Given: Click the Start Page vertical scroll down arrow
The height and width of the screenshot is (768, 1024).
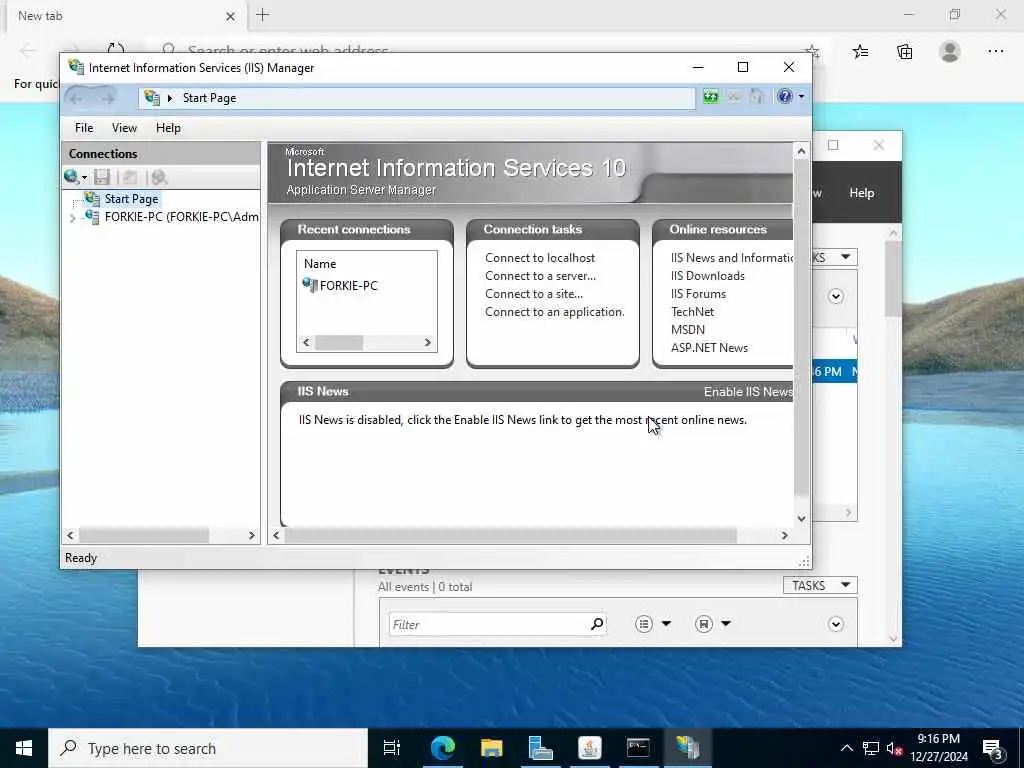Looking at the screenshot, I should (801, 519).
